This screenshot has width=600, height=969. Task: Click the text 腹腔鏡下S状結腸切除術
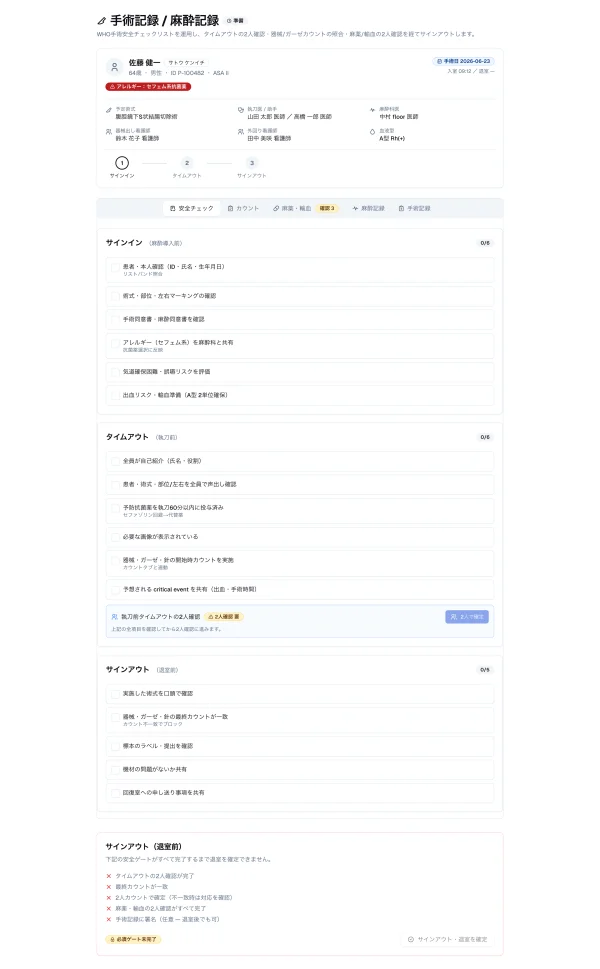[146, 117]
